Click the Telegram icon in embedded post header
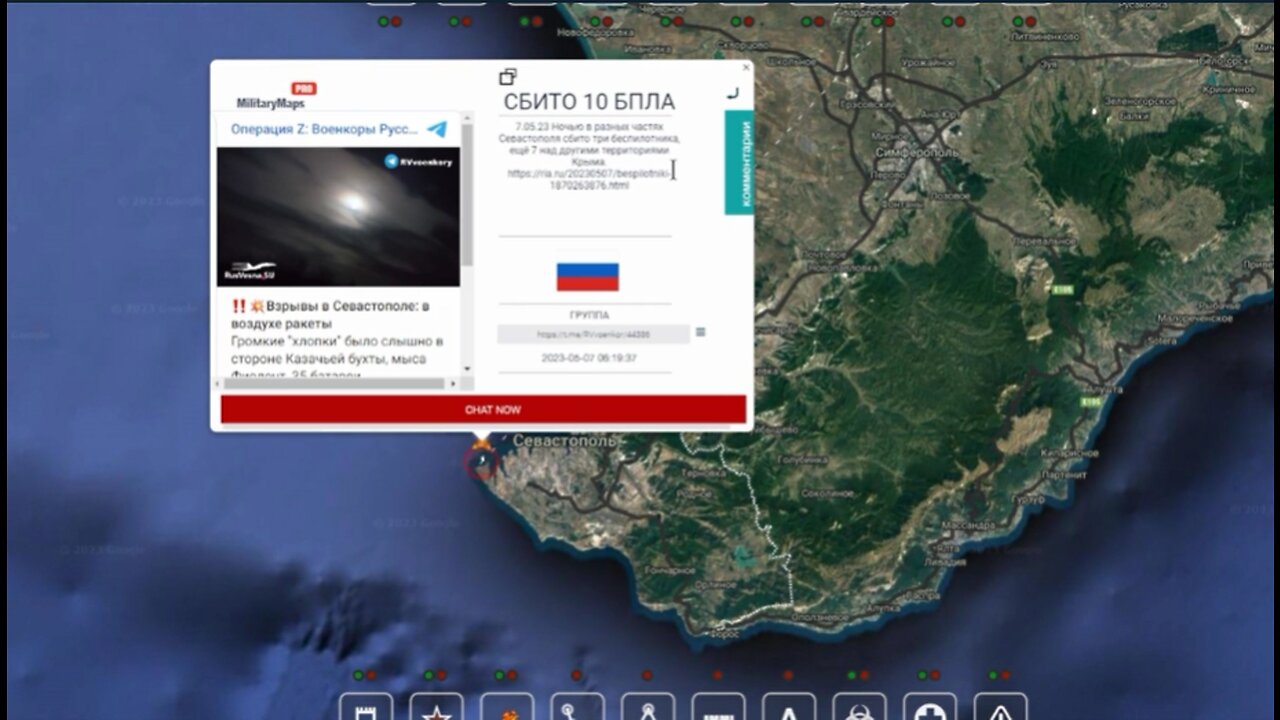1280x720 pixels. pyautogui.click(x=437, y=129)
